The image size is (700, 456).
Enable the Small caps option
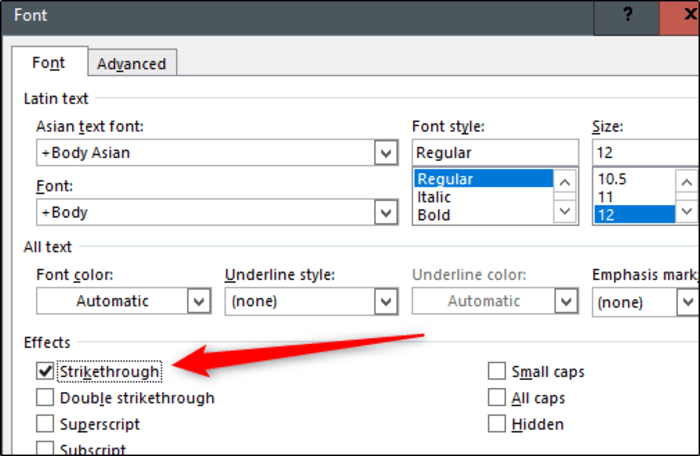click(497, 371)
